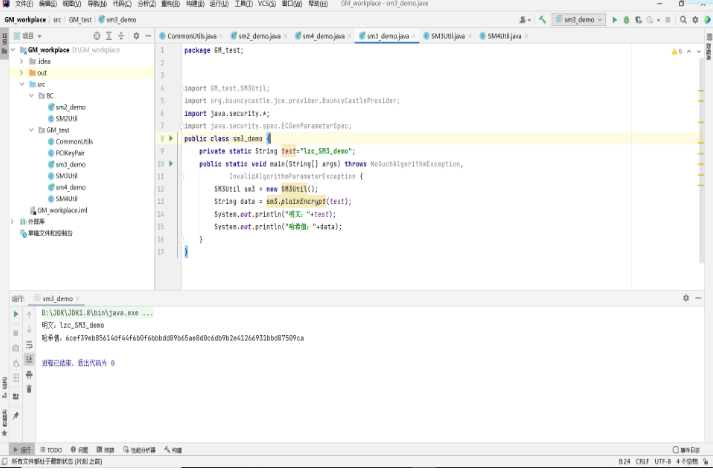
Task: Hide the Project panel with minus icon
Action: coord(148,36)
